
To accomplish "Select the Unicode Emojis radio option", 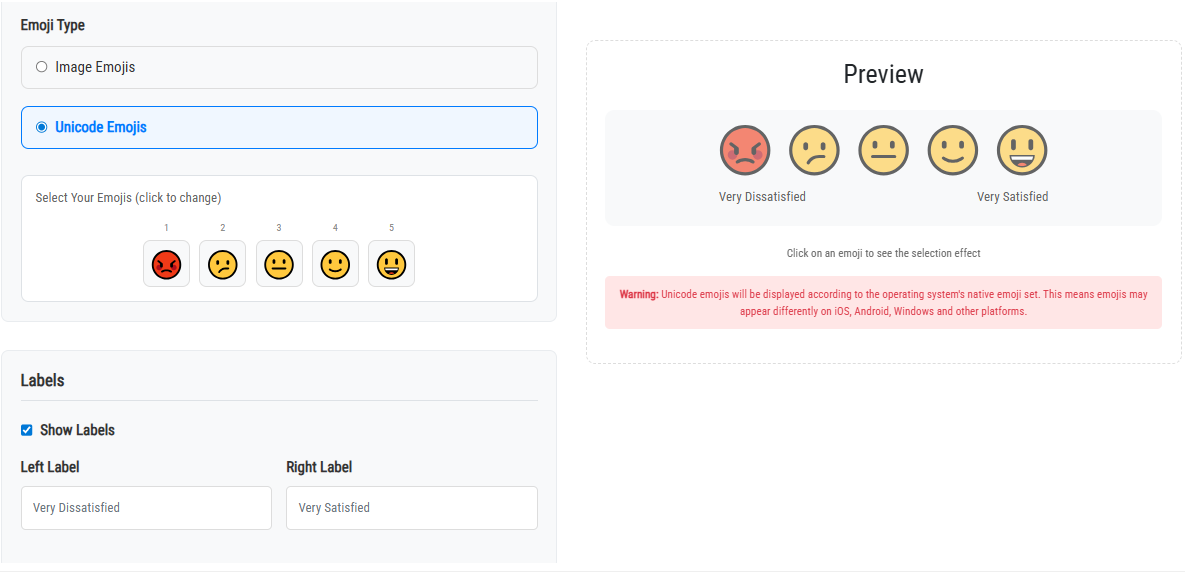I will pos(42,127).
